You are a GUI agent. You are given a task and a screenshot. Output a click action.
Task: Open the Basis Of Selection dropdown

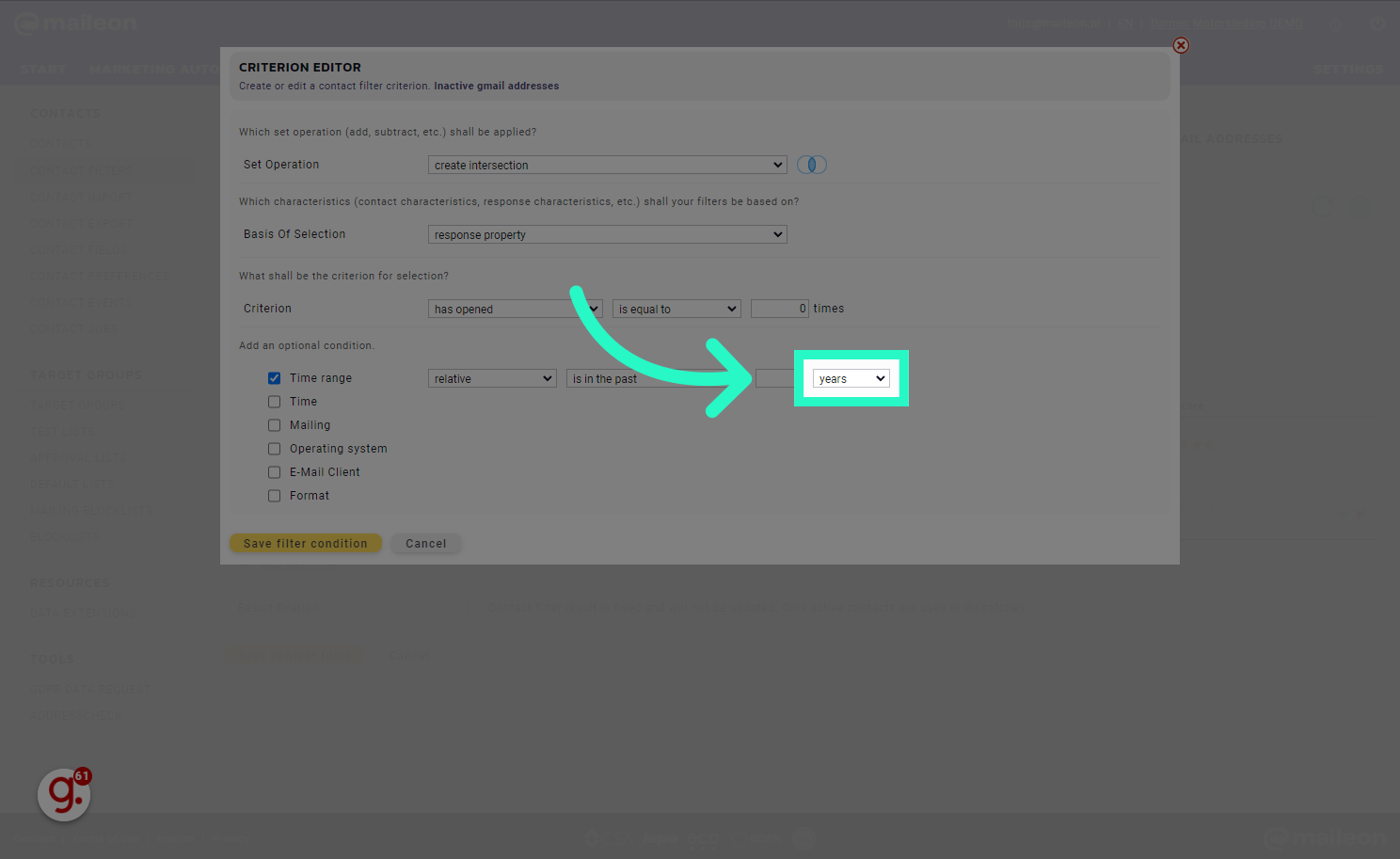607,234
